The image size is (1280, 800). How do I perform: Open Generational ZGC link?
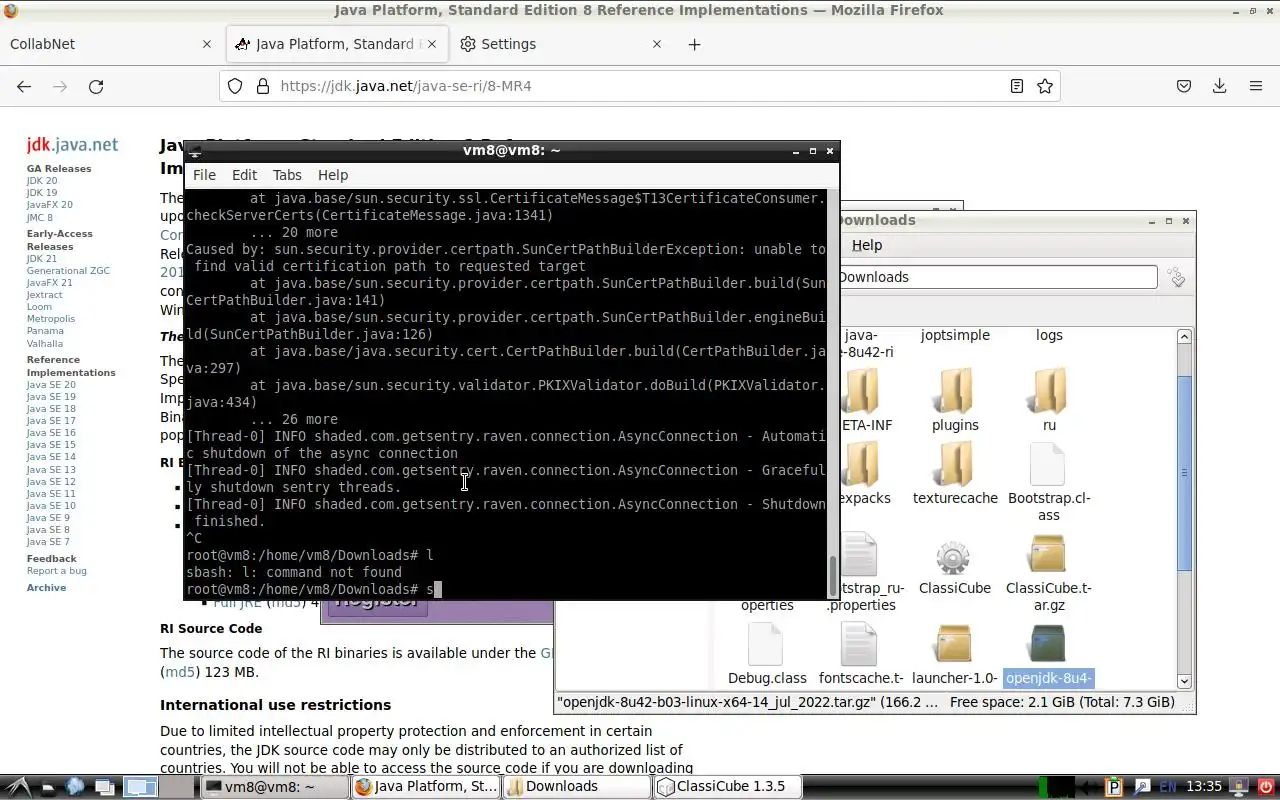click(x=69, y=271)
